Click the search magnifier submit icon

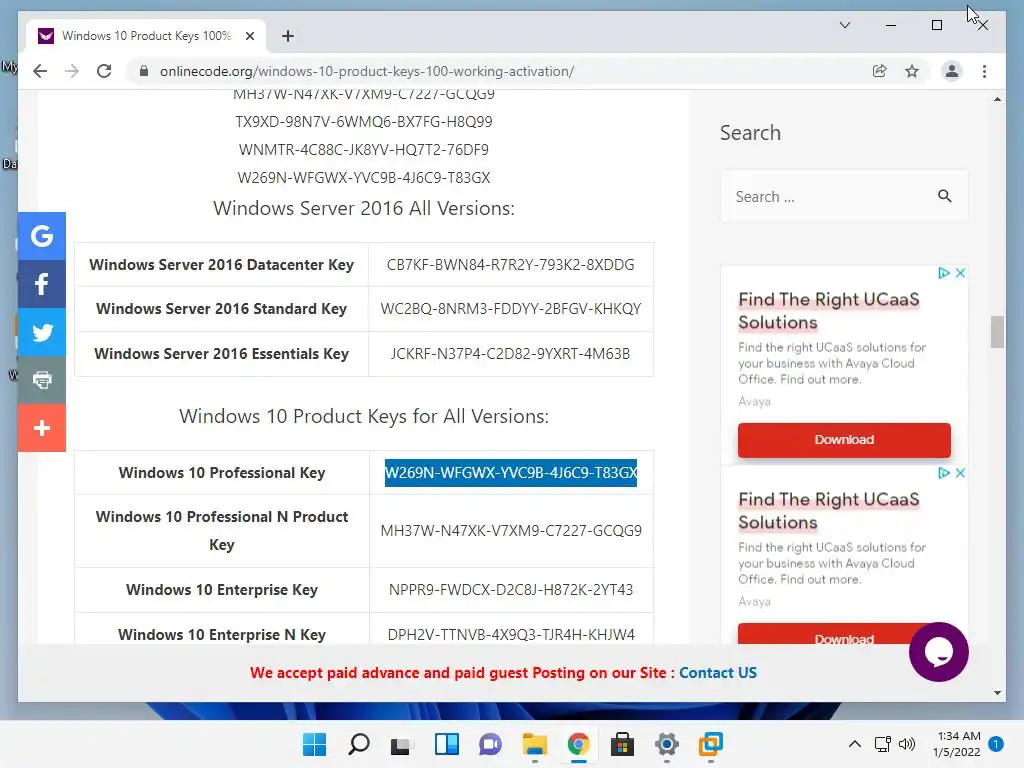(944, 196)
